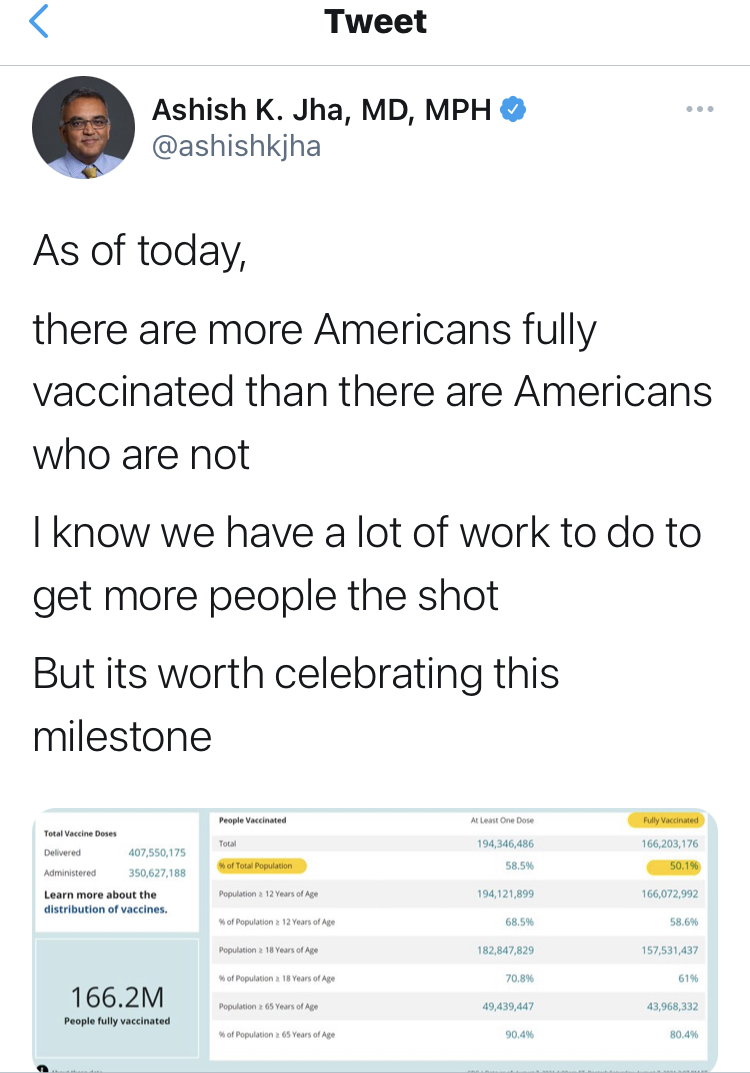Tap the 166.2M people fully vaccinated tile
Viewport: 750px width, 1073px height.
(x=114, y=1005)
